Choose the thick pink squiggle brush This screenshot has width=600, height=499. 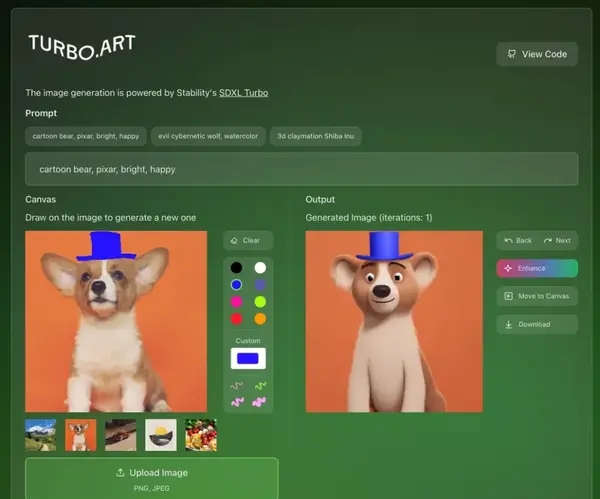point(237,402)
